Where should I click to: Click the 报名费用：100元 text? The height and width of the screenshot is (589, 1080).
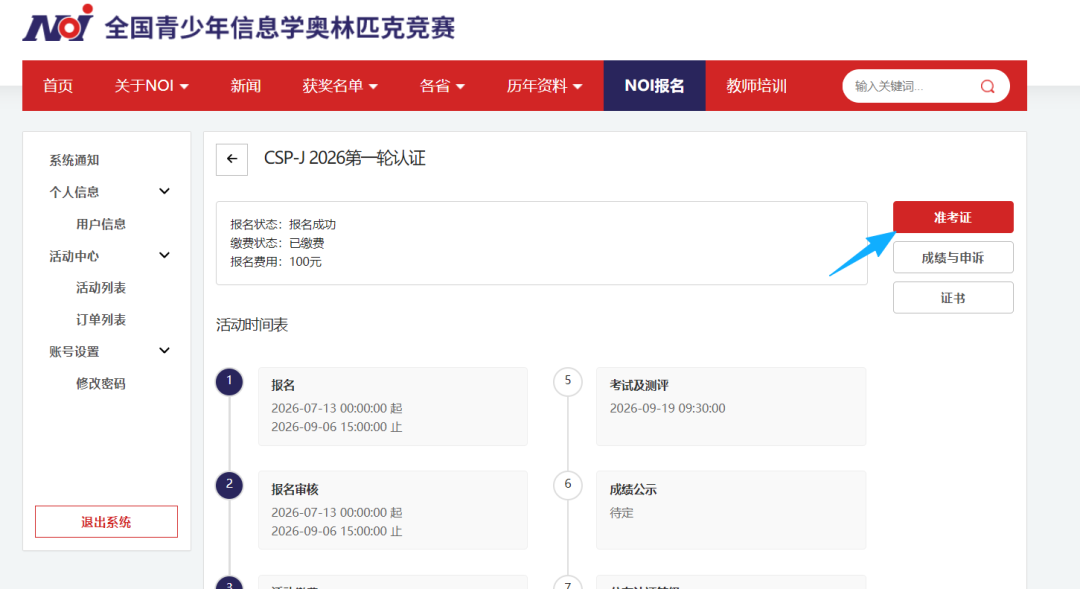[276, 262]
